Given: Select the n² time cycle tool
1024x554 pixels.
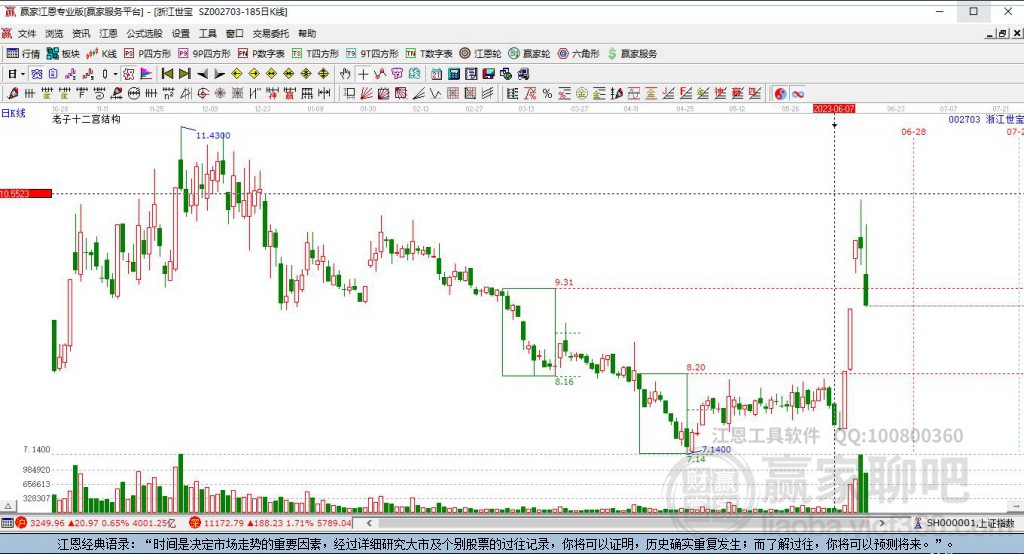Looking at the screenshot, I should pos(168,93).
